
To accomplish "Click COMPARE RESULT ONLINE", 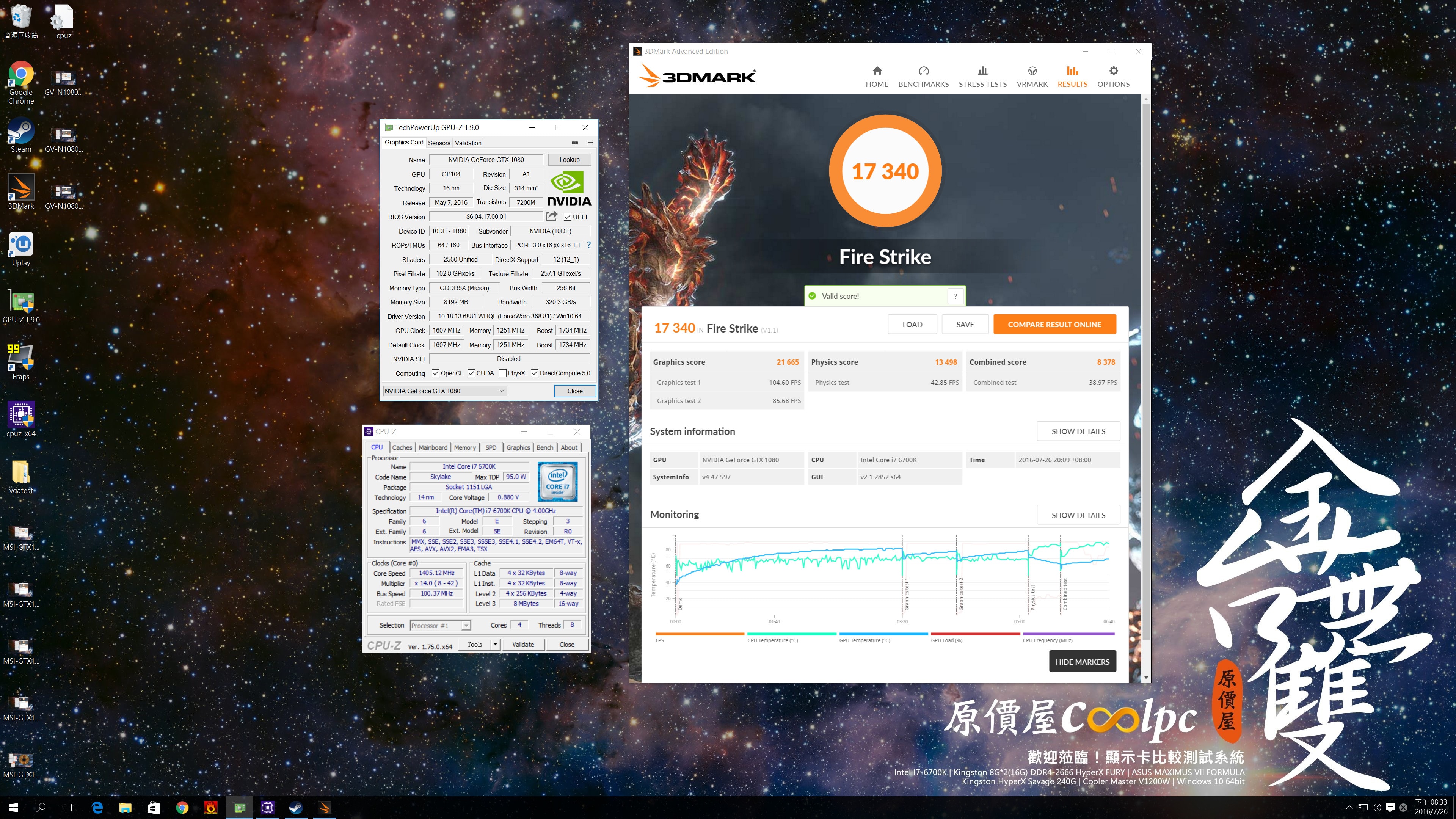I will (x=1054, y=324).
